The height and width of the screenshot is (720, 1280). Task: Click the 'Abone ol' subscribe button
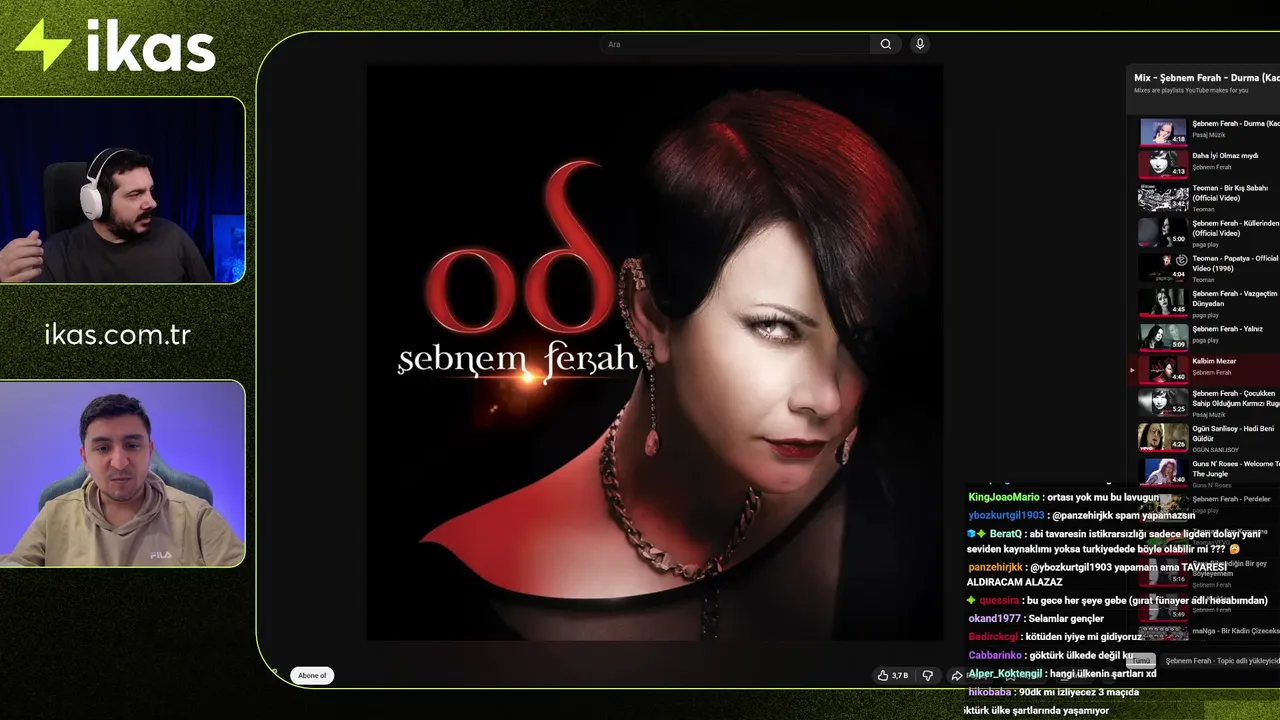coord(312,675)
